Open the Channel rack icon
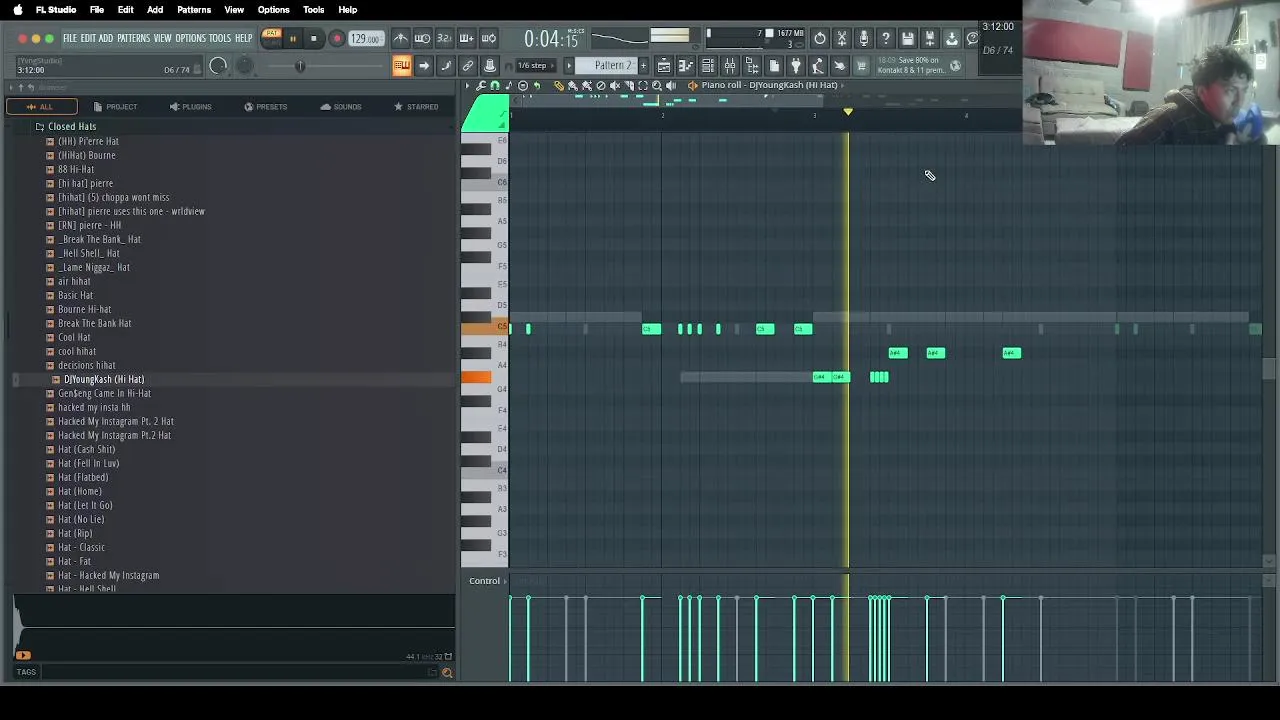This screenshot has width=1280, height=720. tap(708, 66)
